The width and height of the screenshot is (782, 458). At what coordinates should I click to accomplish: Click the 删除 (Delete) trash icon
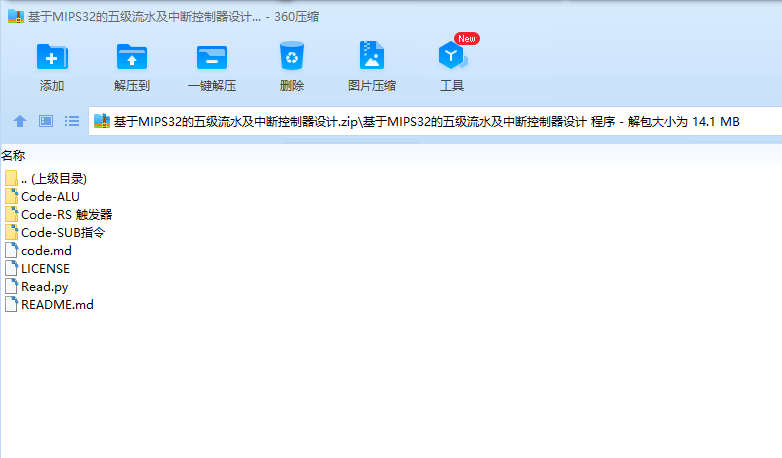coord(292,55)
